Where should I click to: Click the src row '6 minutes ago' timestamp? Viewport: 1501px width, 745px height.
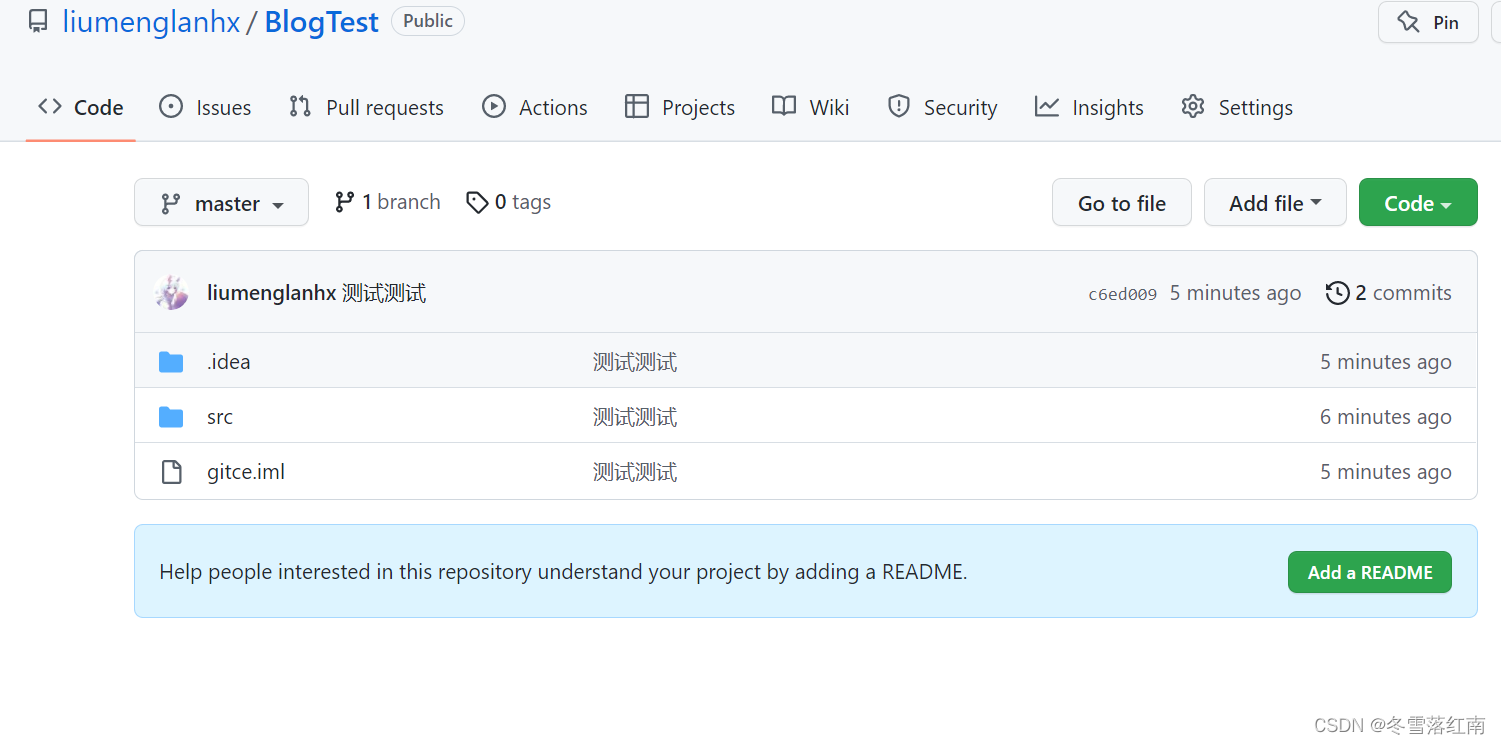[x=1386, y=417]
